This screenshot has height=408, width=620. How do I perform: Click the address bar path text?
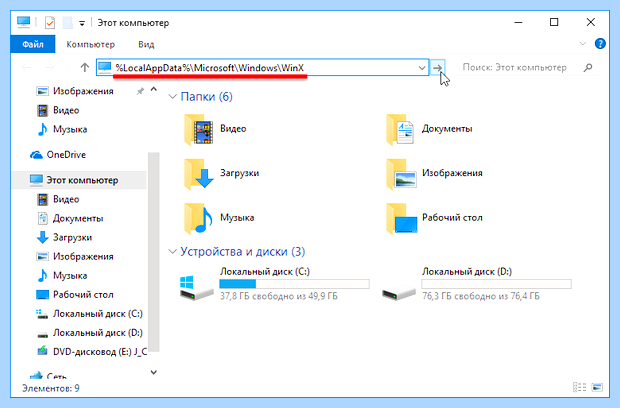point(210,68)
